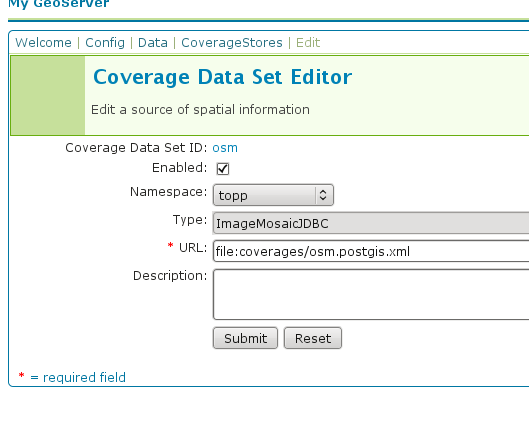Image resolution: width=529 pixels, height=441 pixels.
Task: Click the Enabled label text
Action: point(179,168)
